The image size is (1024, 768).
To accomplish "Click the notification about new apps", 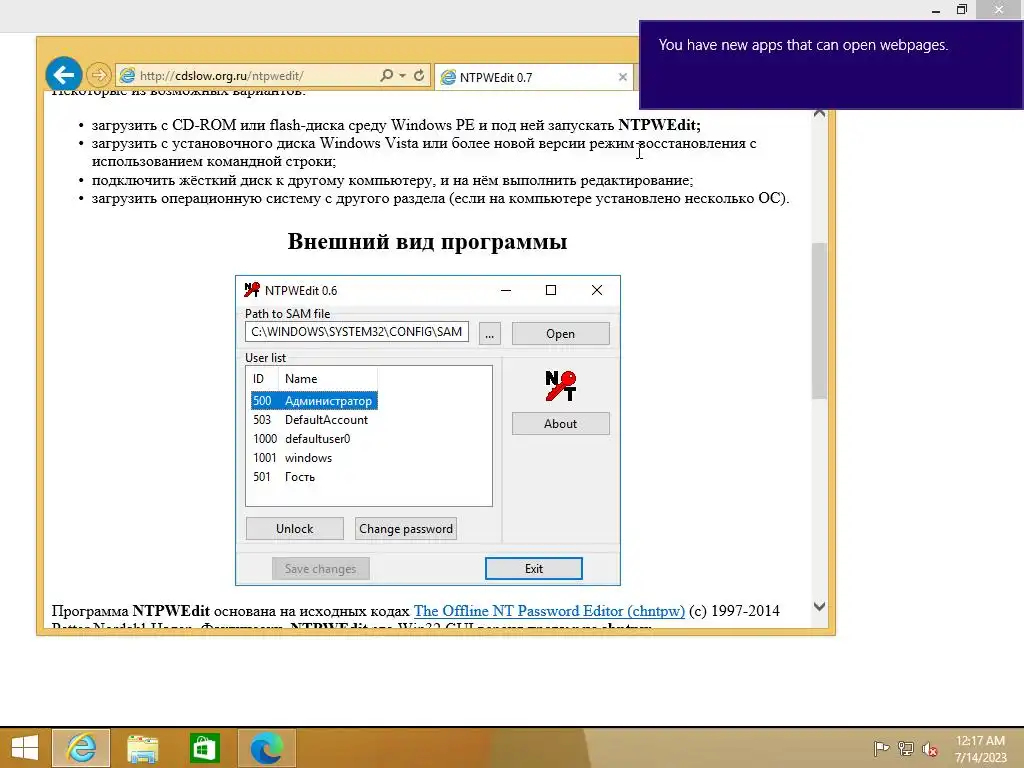I will tap(831, 65).
